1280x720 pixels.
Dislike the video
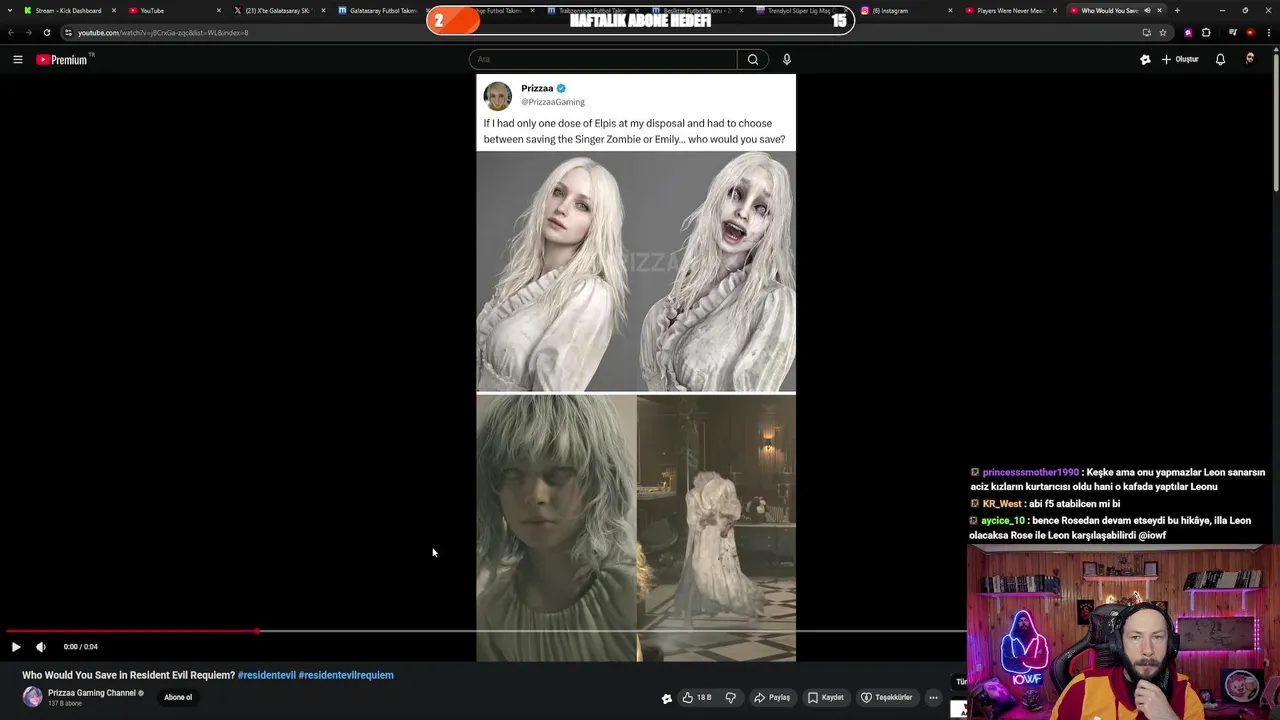click(731, 698)
